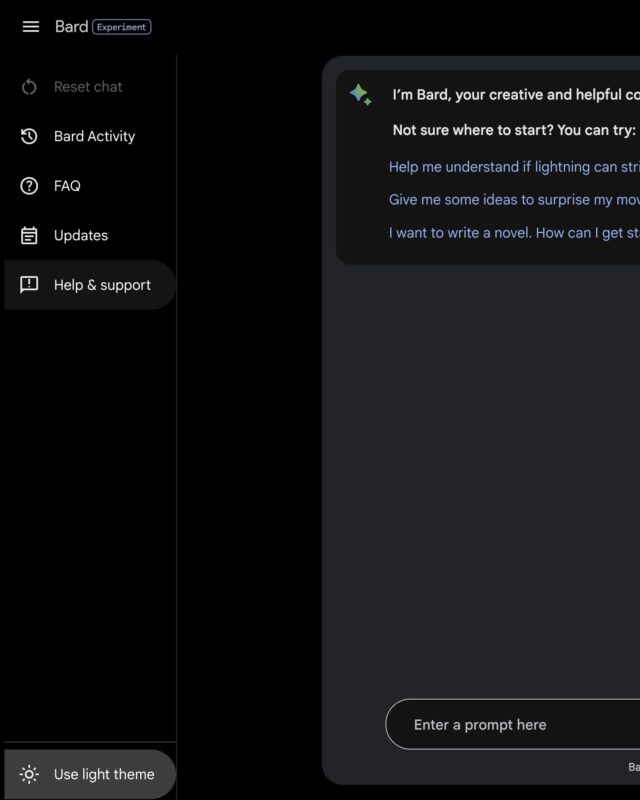Click the sun icon for light theme

pyautogui.click(x=29, y=774)
